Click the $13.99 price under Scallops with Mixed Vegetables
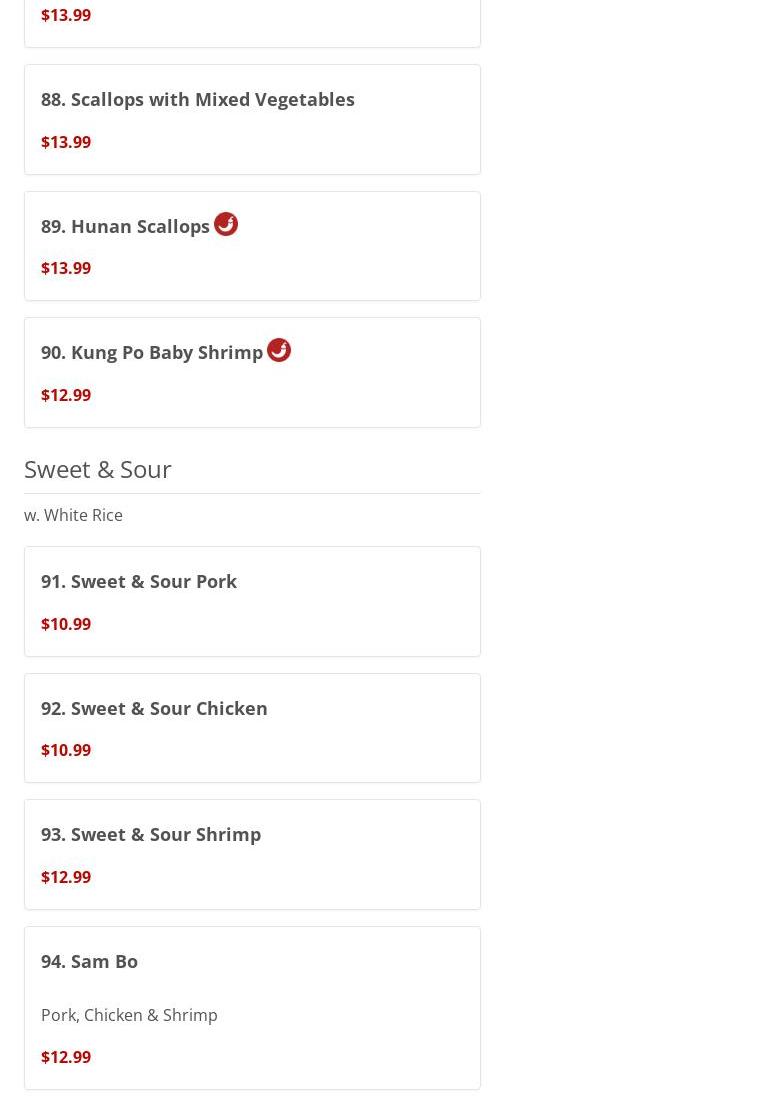This screenshot has height=1113, width=770. pyautogui.click(x=66, y=142)
